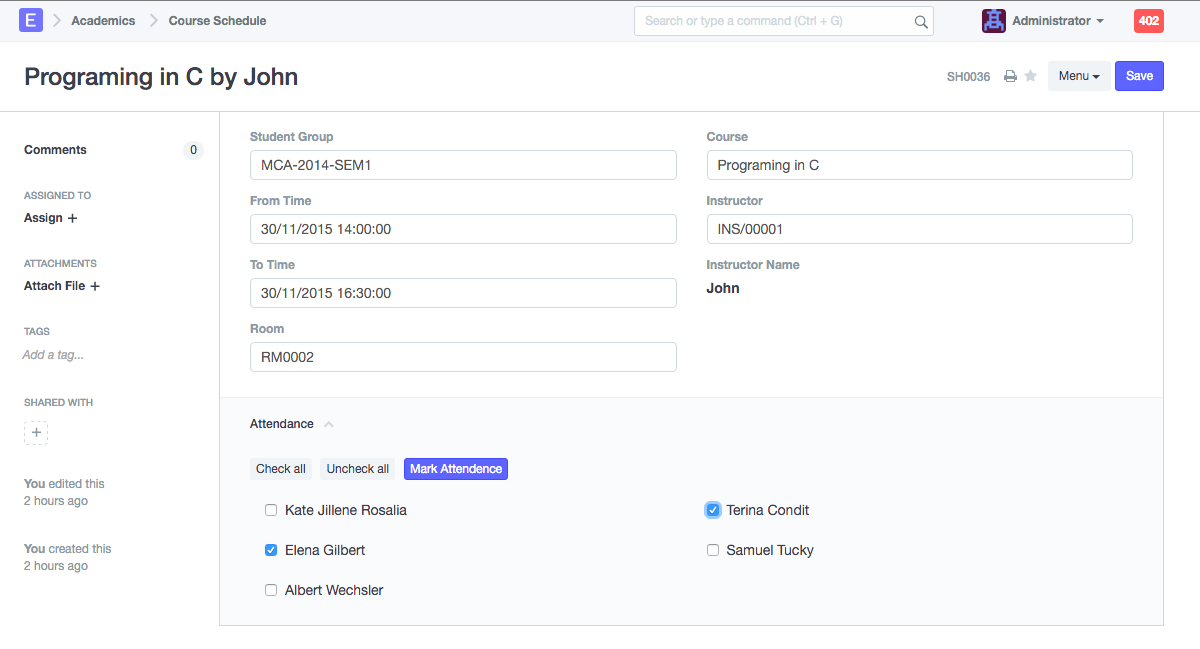Click the search magnifier icon
The height and width of the screenshot is (649, 1200).
click(920, 21)
